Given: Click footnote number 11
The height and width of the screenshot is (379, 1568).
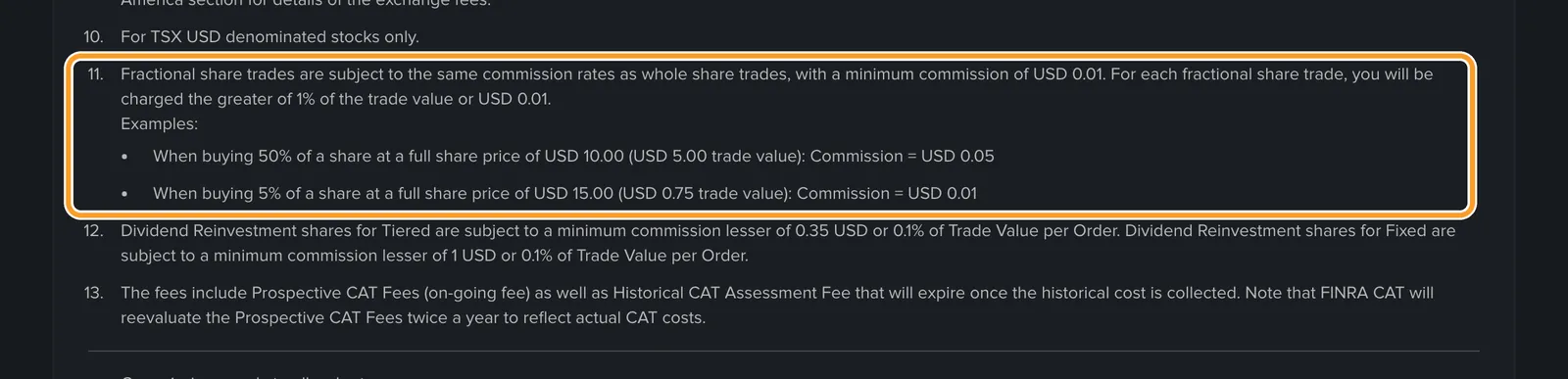Looking at the screenshot, I should (x=94, y=74).
